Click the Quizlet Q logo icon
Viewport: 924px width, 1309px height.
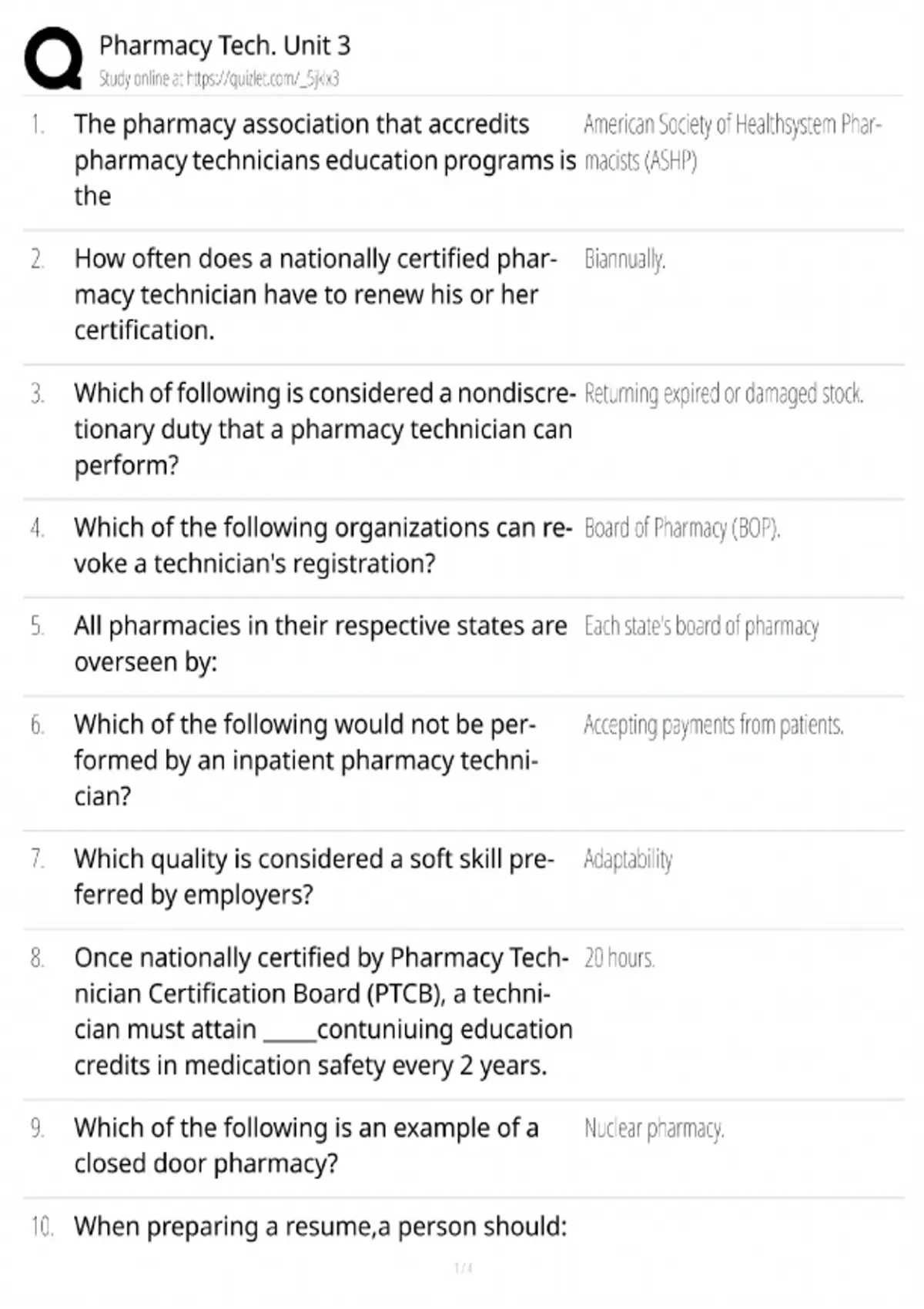point(52,59)
